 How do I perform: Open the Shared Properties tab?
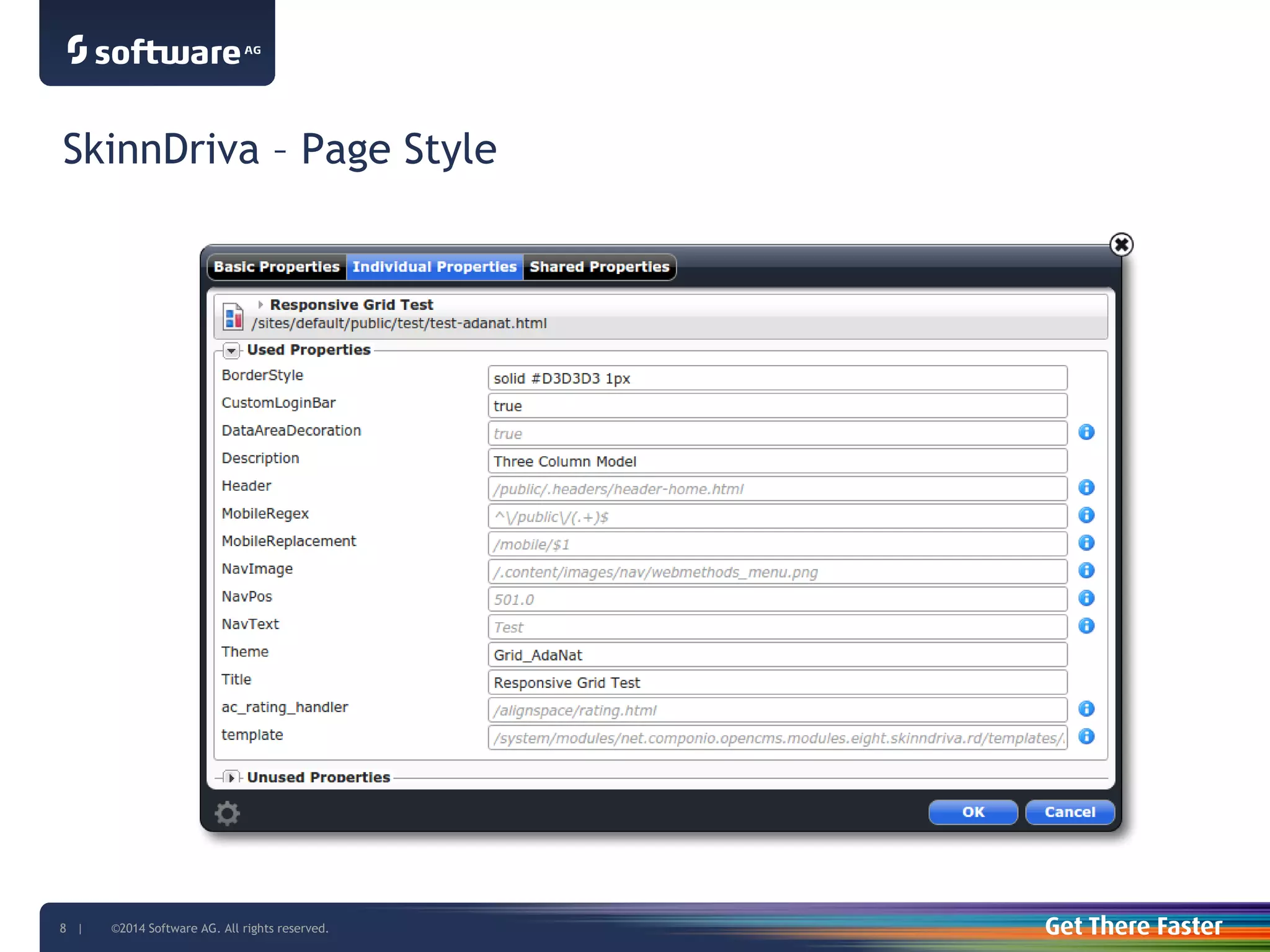click(x=600, y=267)
